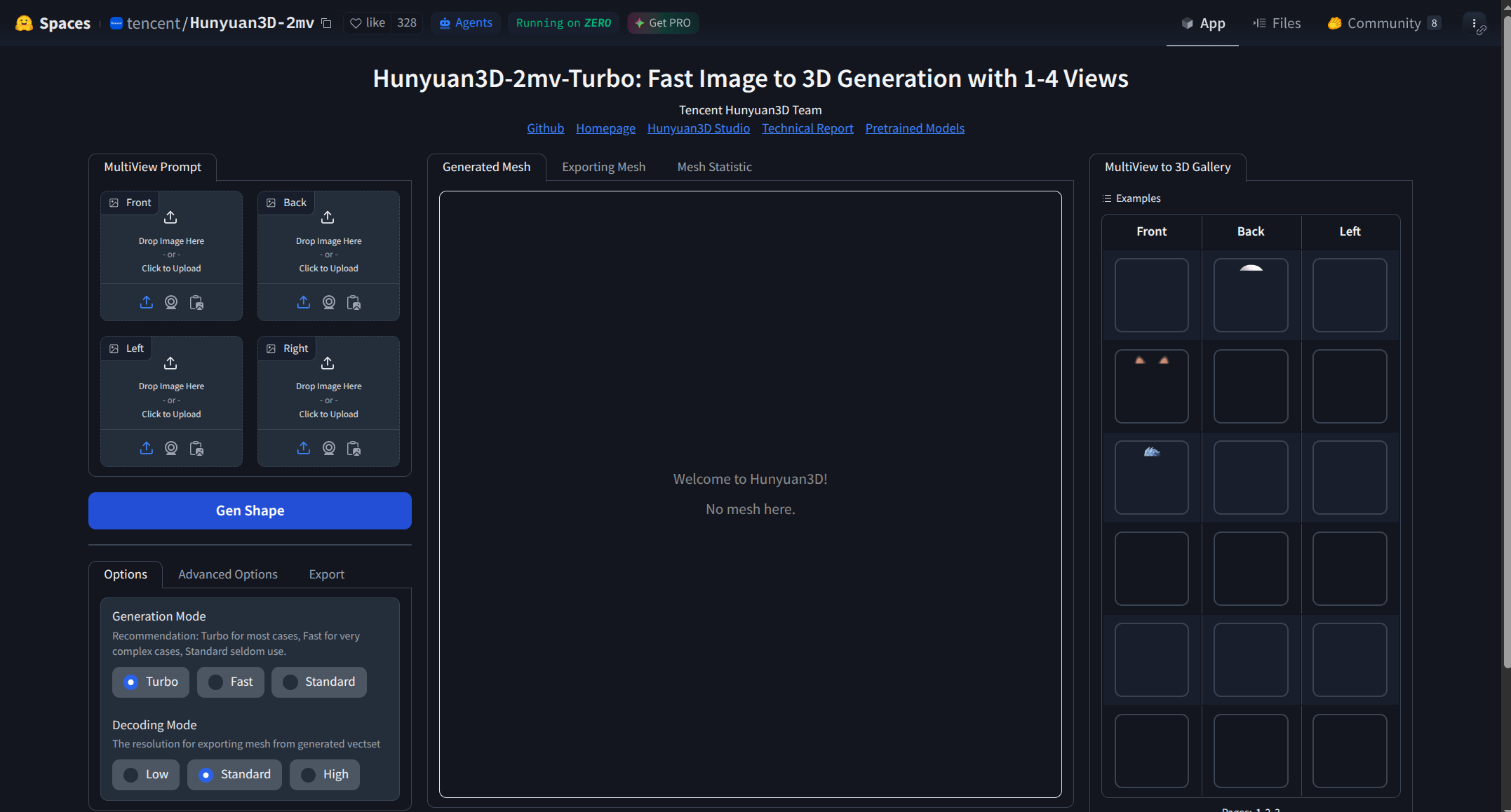Select Standard generation mode

(x=319, y=682)
